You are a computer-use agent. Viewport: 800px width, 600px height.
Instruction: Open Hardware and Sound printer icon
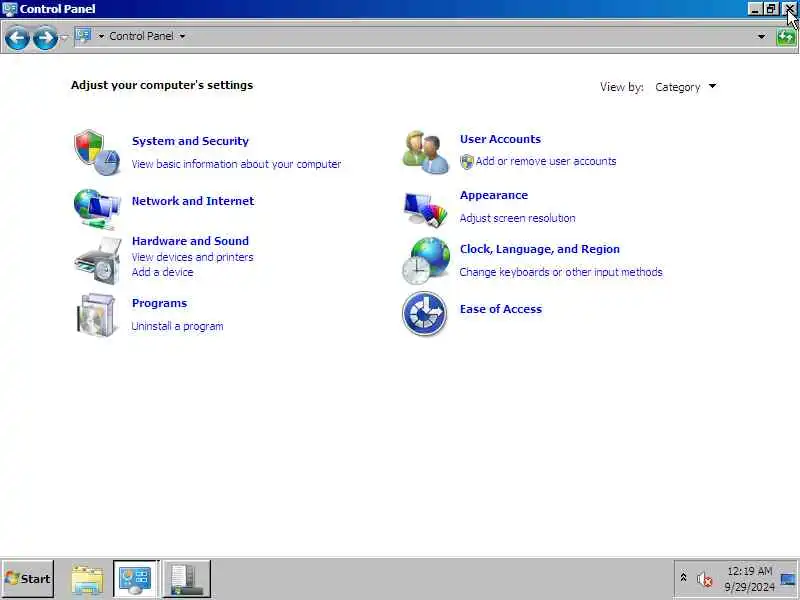point(97,261)
